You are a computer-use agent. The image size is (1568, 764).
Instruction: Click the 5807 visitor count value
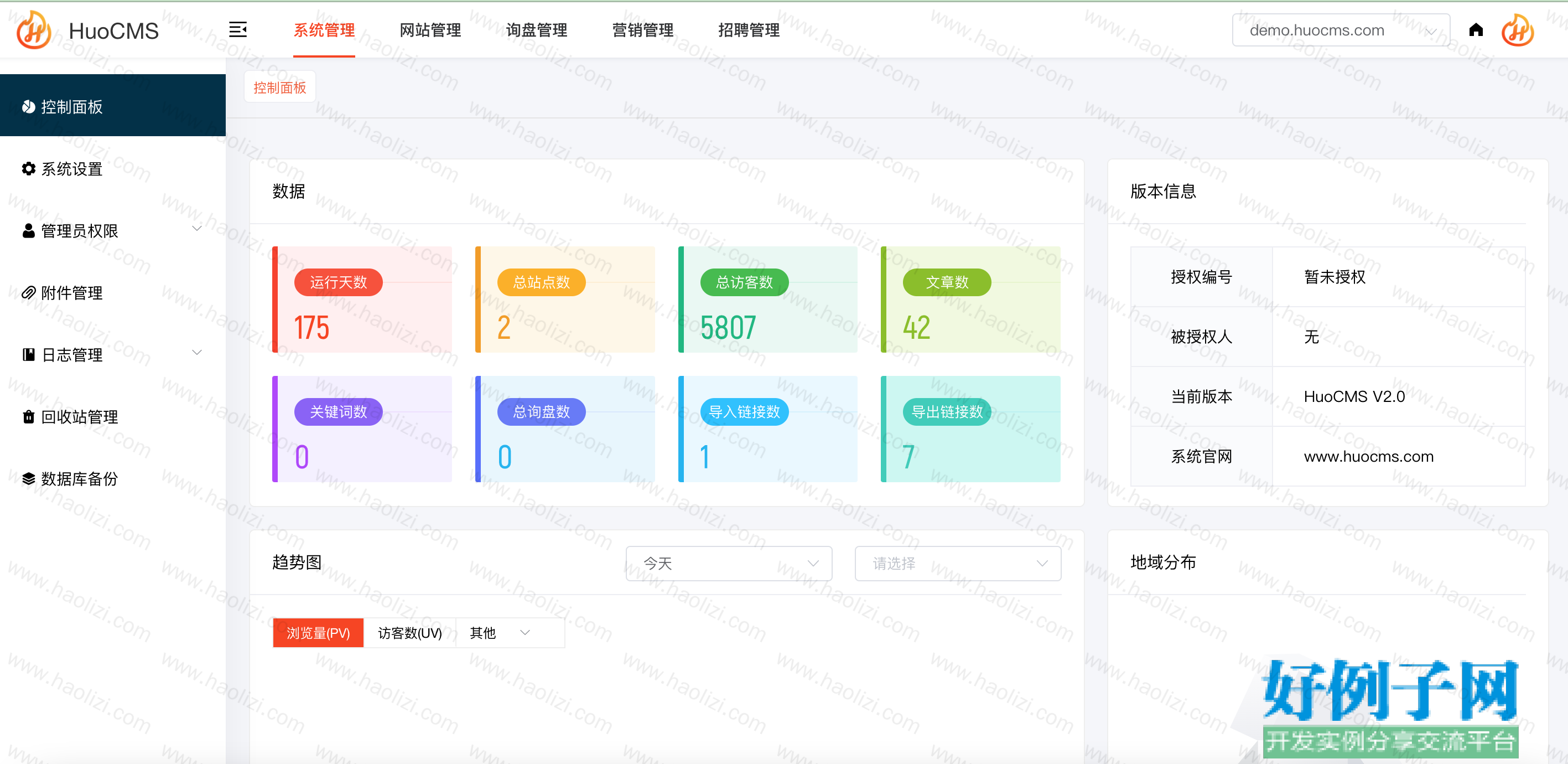728,327
